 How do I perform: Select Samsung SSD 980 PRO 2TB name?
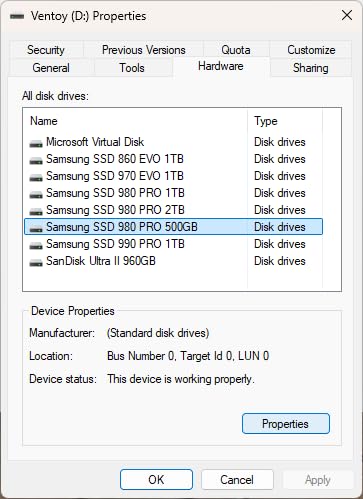click(x=115, y=210)
